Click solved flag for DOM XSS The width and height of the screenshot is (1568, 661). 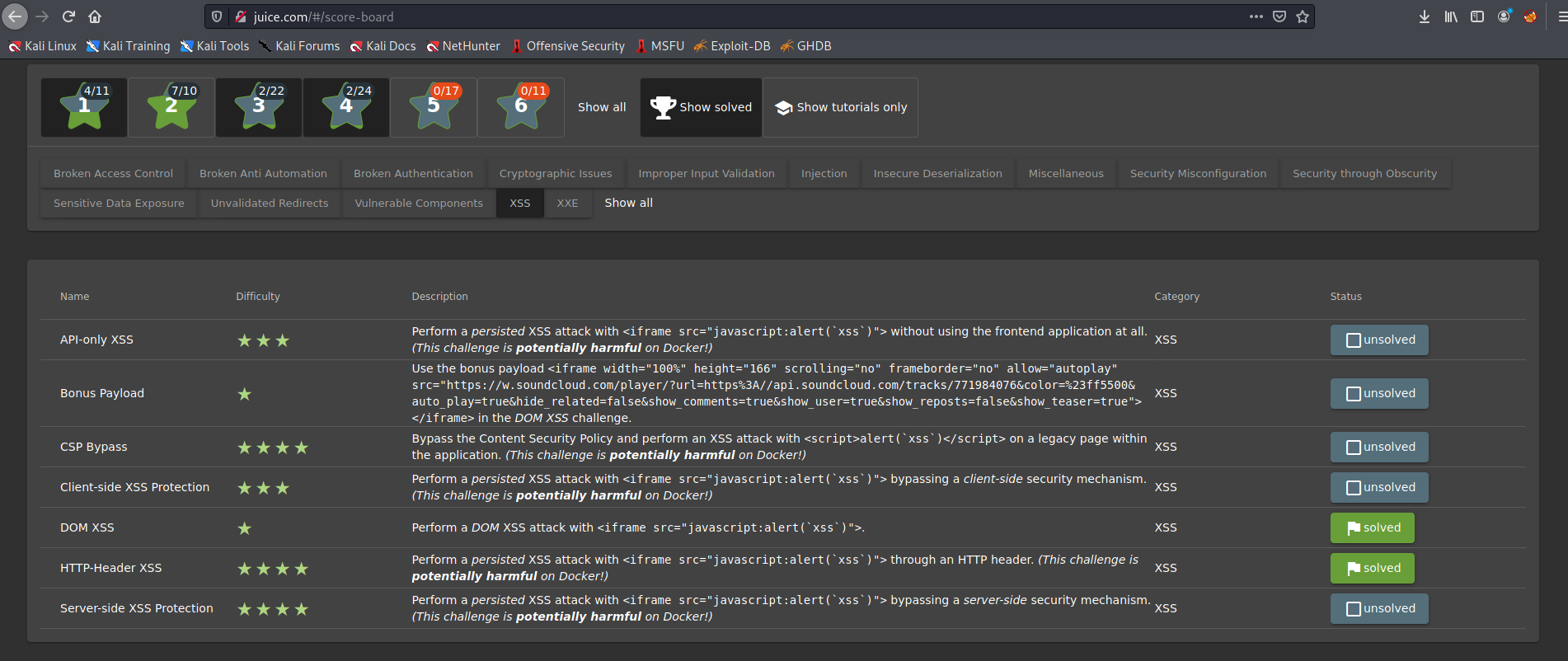point(1373,527)
